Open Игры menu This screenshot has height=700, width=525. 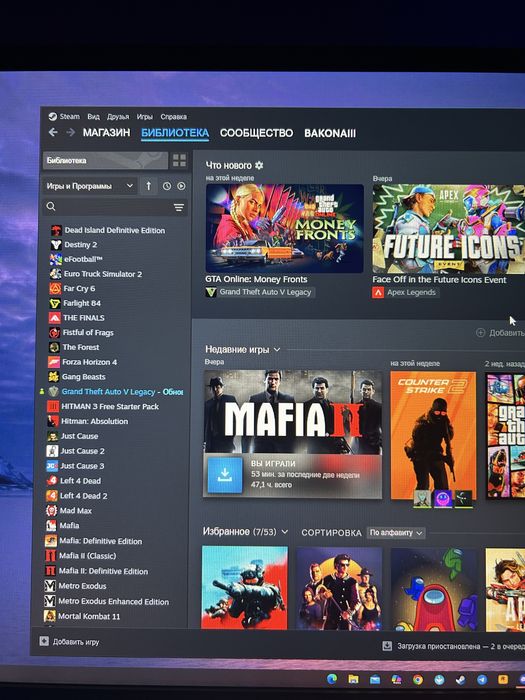(145, 117)
